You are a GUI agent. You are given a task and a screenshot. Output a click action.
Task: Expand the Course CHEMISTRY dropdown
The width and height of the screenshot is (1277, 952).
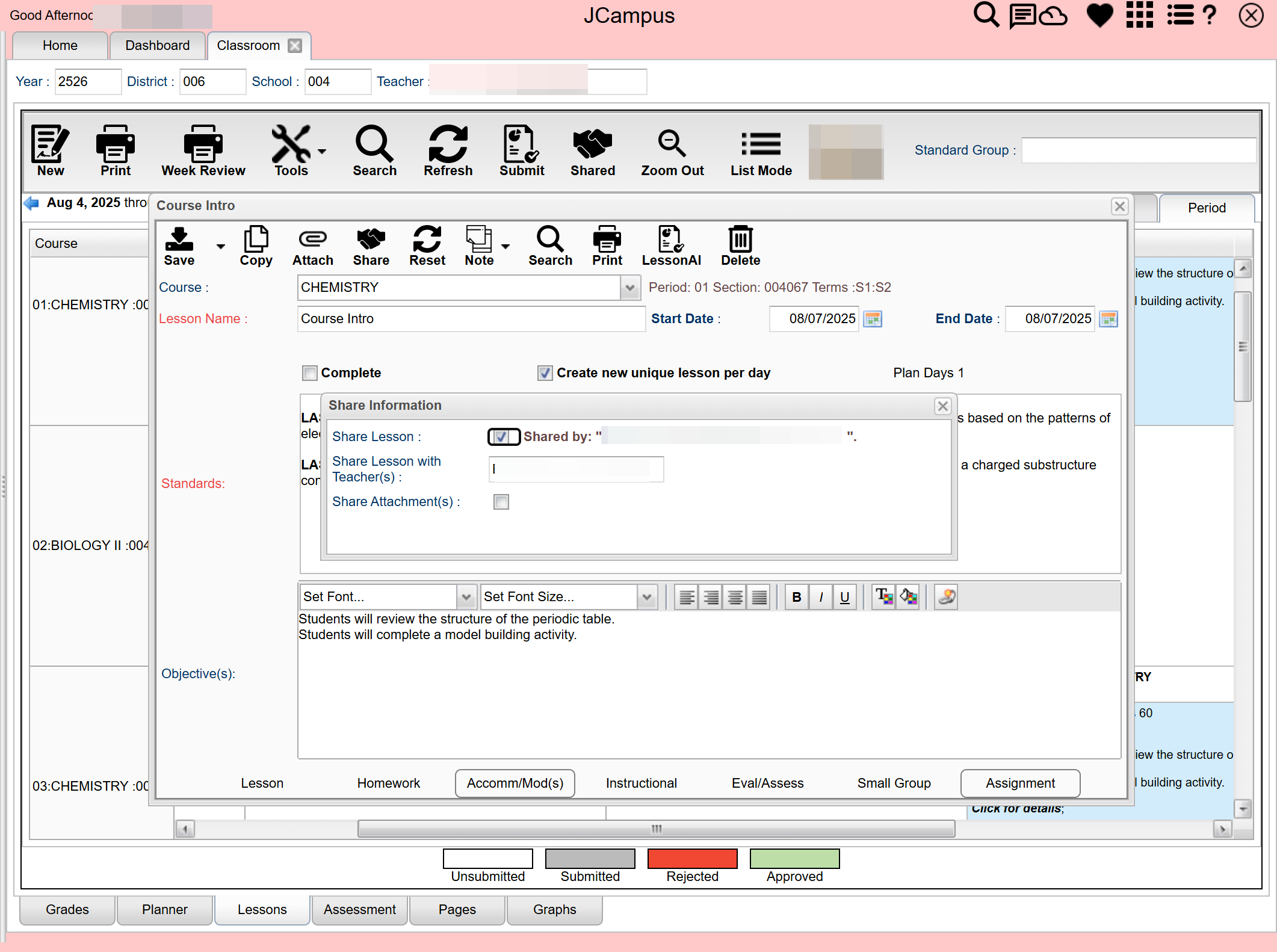tap(629, 288)
